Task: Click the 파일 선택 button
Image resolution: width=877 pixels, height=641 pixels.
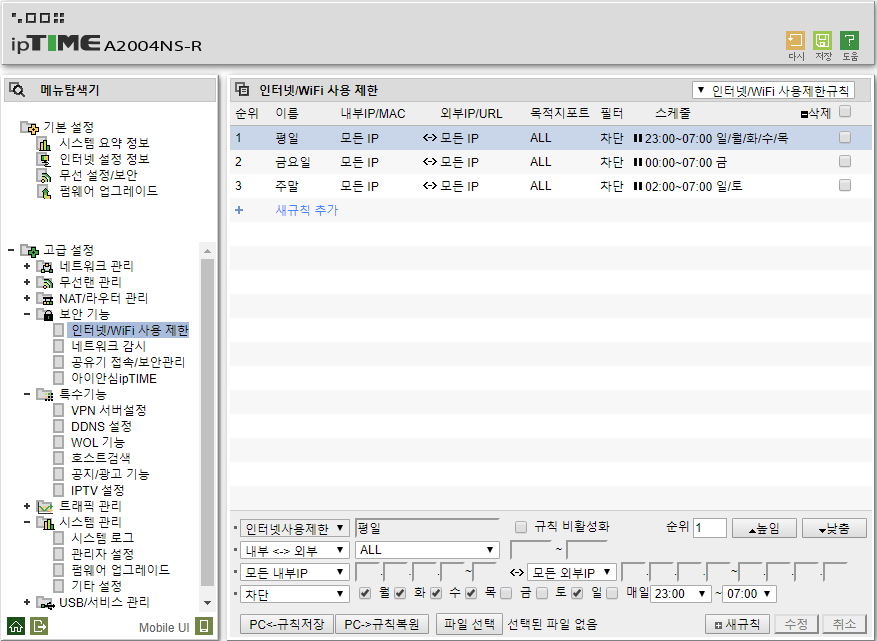Action: [469, 624]
